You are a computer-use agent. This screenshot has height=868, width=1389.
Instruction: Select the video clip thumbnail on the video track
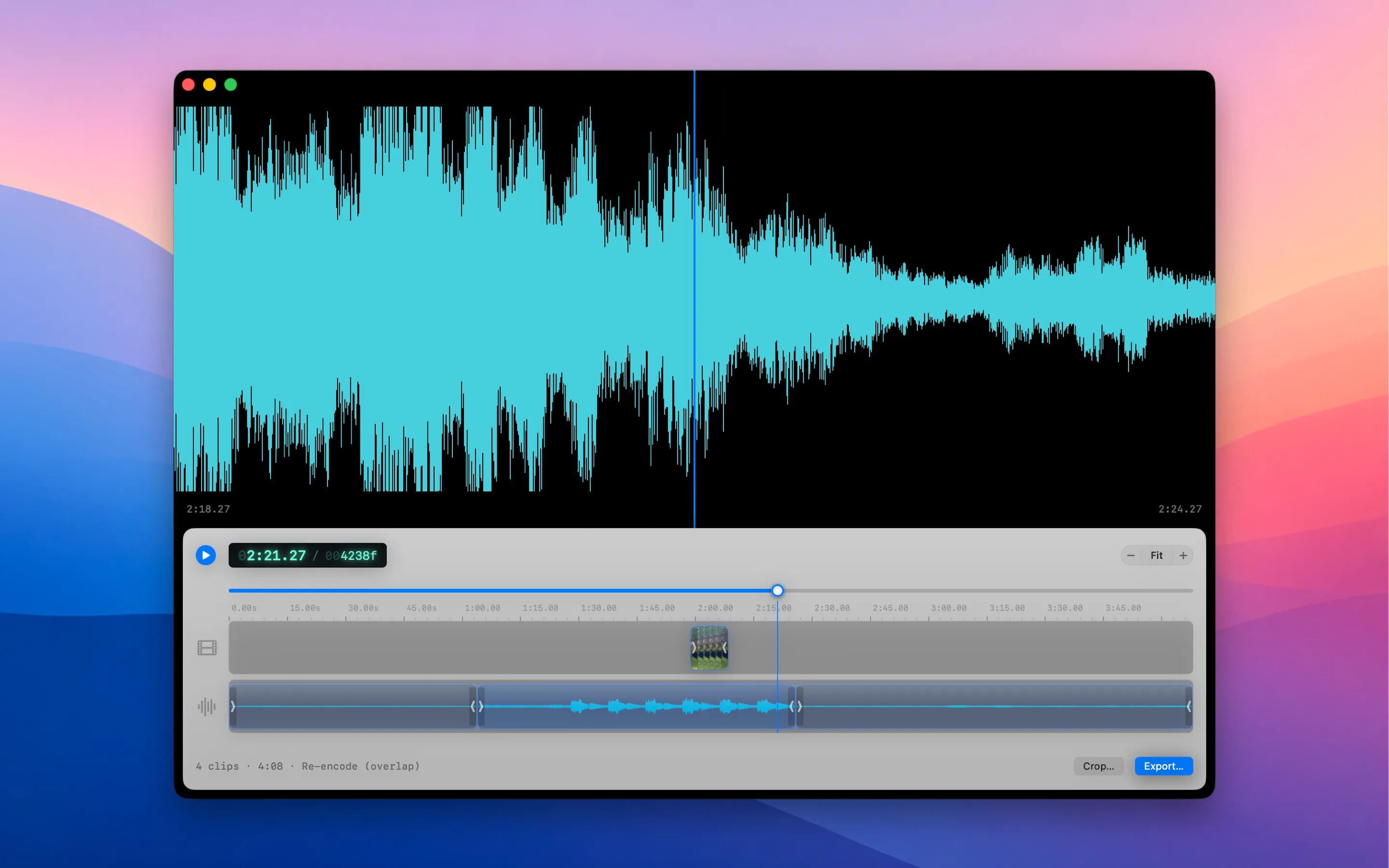pos(709,648)
